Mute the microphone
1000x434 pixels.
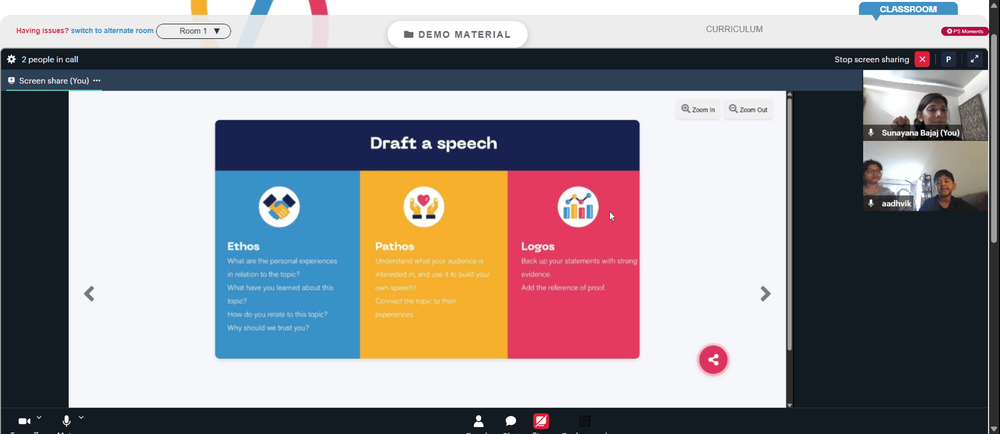coord(66,421)
